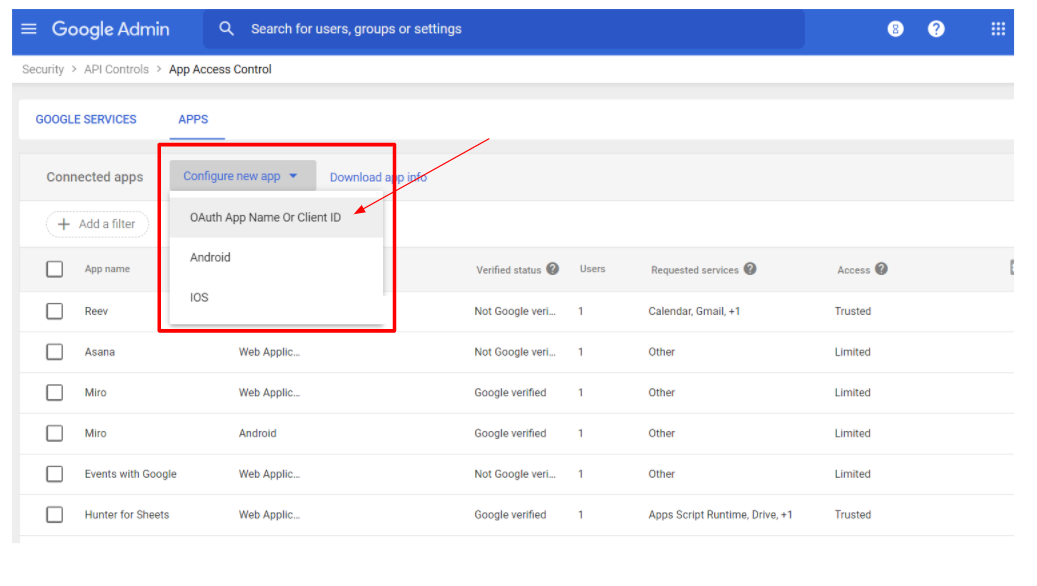Choose OAuth App Name Or Client ID

(x=276, y=218)
